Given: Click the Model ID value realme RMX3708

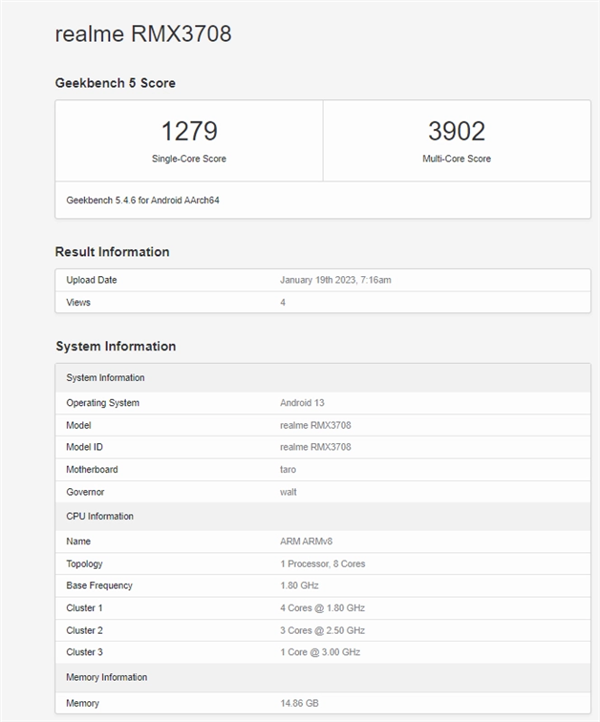Looking at the screenshot, I should [315, 447].
